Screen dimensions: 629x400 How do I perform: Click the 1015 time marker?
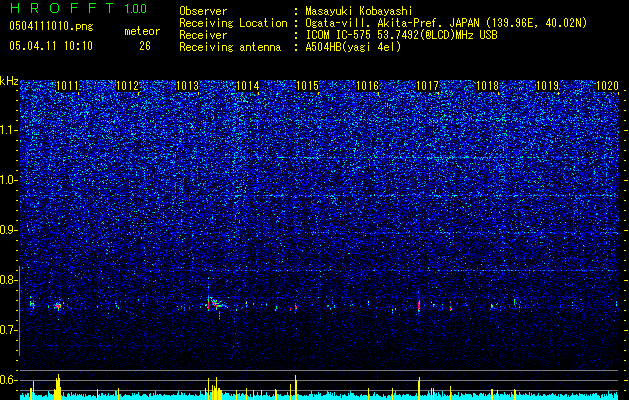coord(307,86)
